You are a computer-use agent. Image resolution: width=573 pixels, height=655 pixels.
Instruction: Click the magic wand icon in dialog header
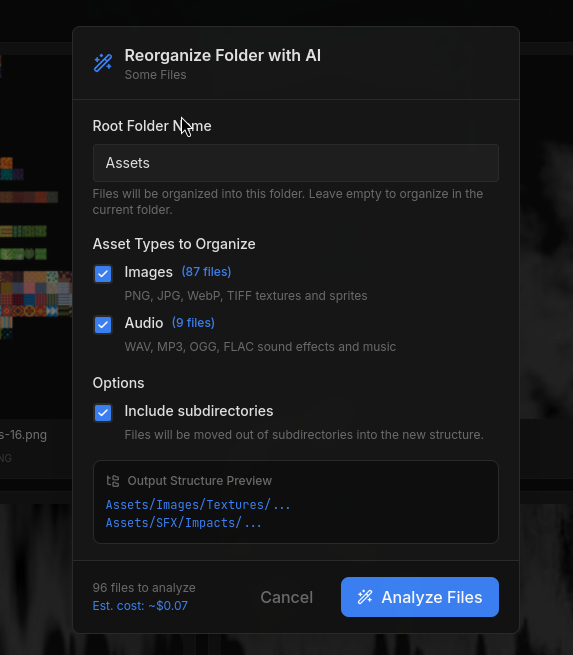103,63
